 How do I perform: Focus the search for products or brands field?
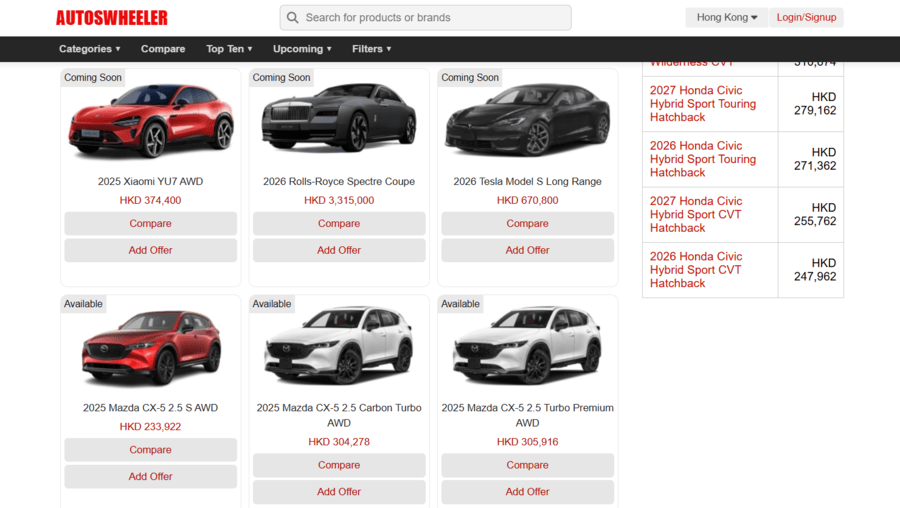[425, 18]
